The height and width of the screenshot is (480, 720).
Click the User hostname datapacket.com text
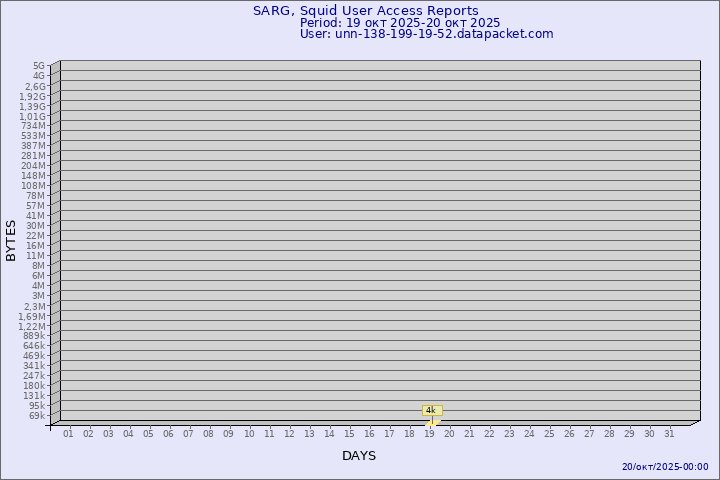[426, 34]
